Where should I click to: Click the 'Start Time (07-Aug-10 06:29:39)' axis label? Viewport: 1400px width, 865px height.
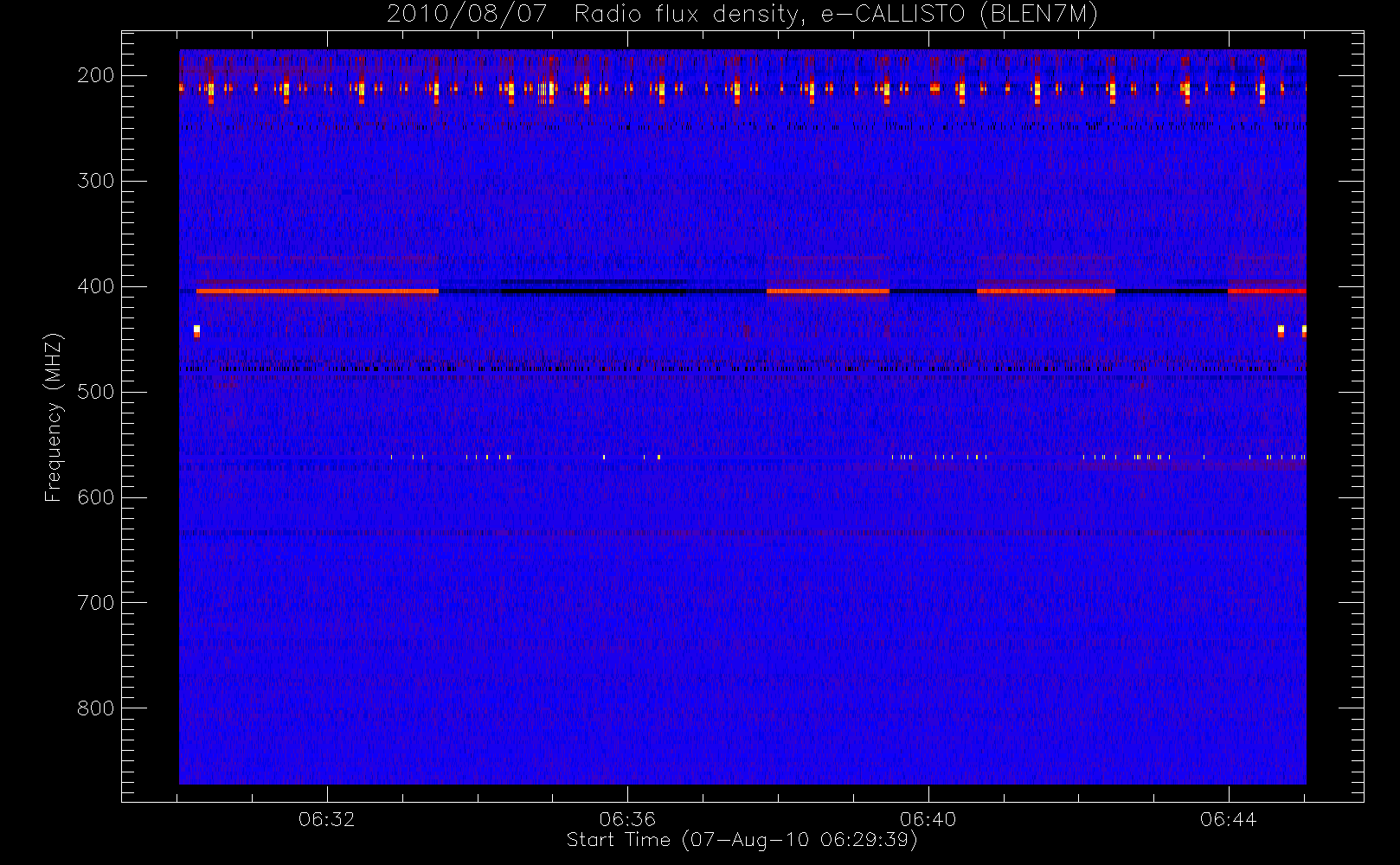click(x=742, y=840)
